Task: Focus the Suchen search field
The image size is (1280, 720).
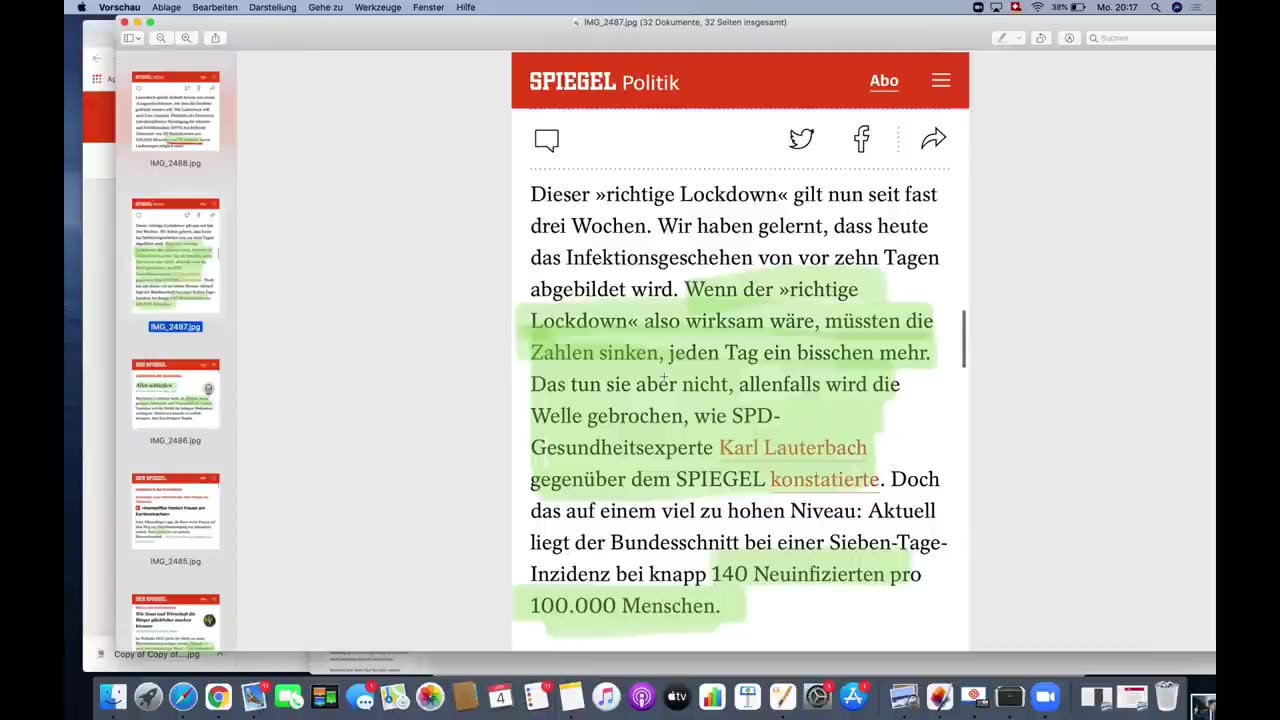Action: (x=1150, y=38)
